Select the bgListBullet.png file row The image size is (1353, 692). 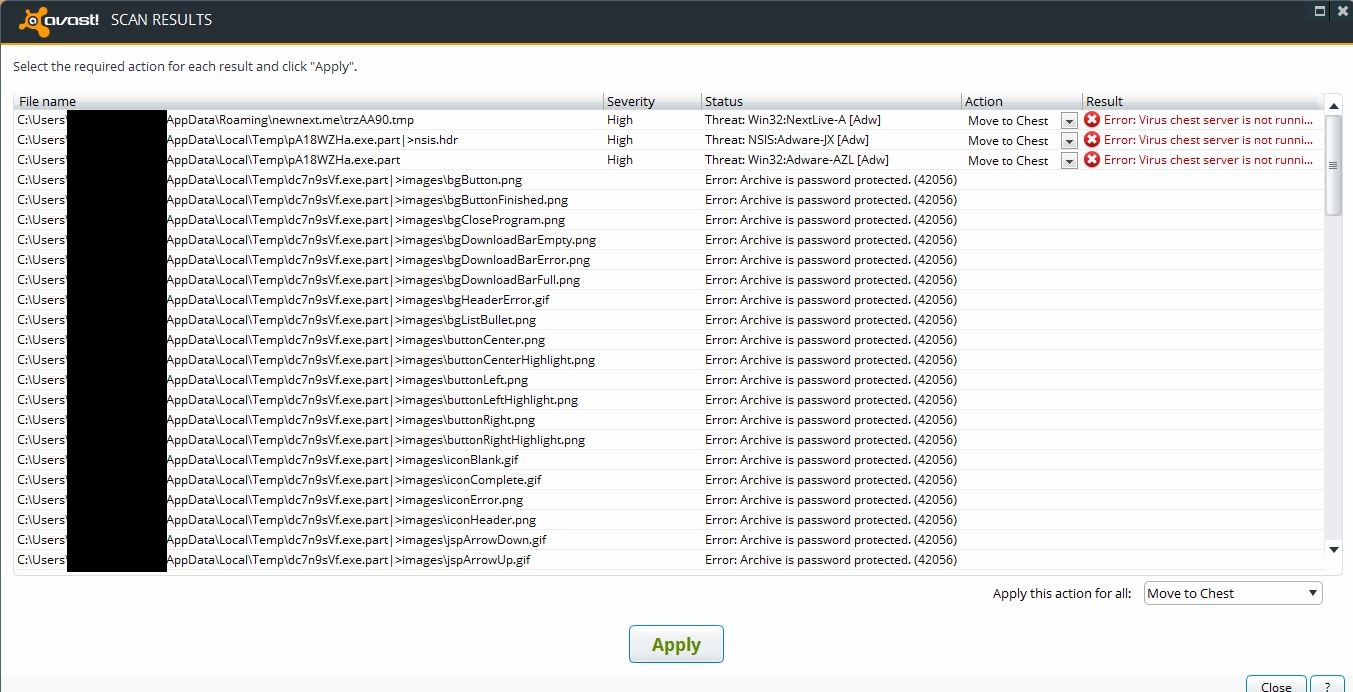point(668,320)
